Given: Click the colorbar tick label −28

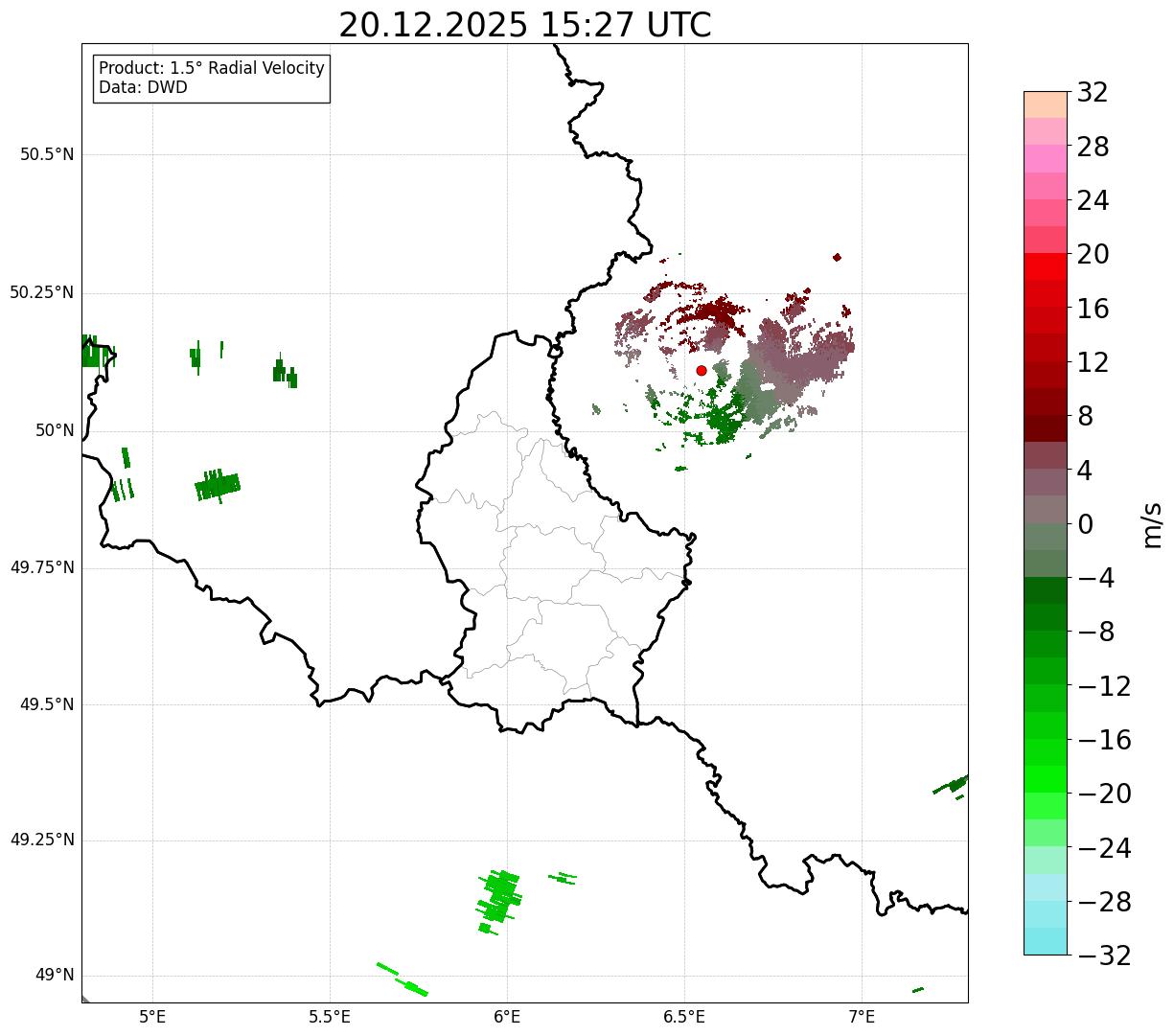Looking at the screenshot, I should [x=1104, y=902].
